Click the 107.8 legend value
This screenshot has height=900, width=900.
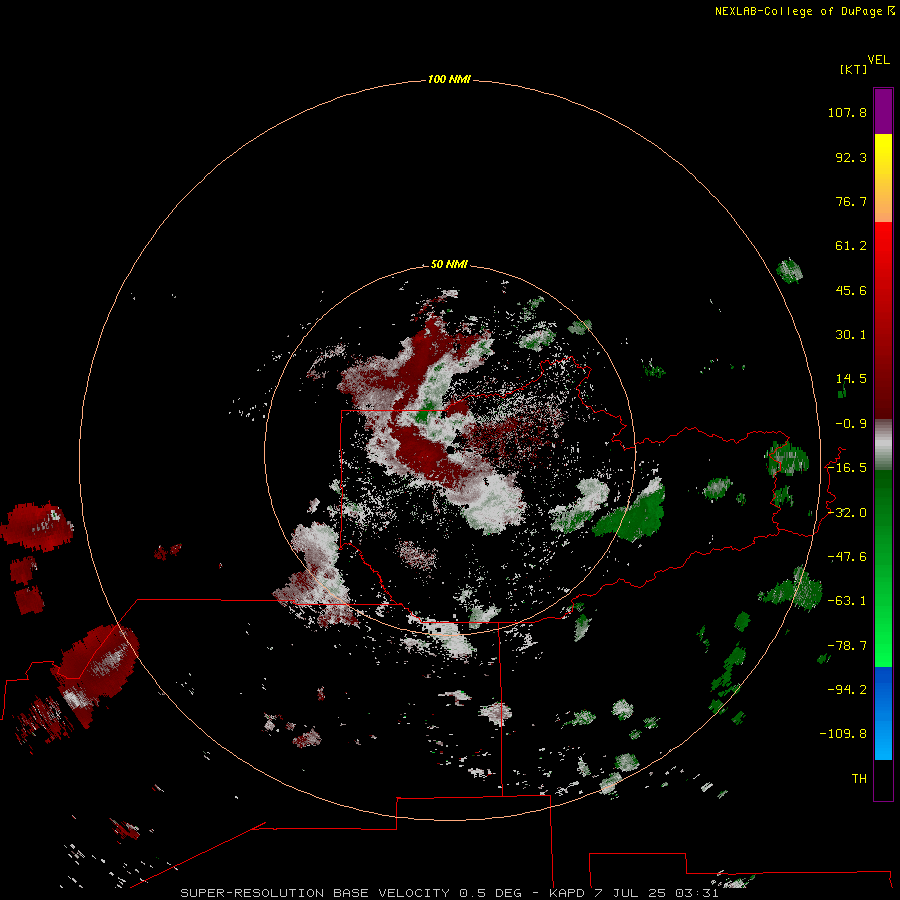click(847, 112)
